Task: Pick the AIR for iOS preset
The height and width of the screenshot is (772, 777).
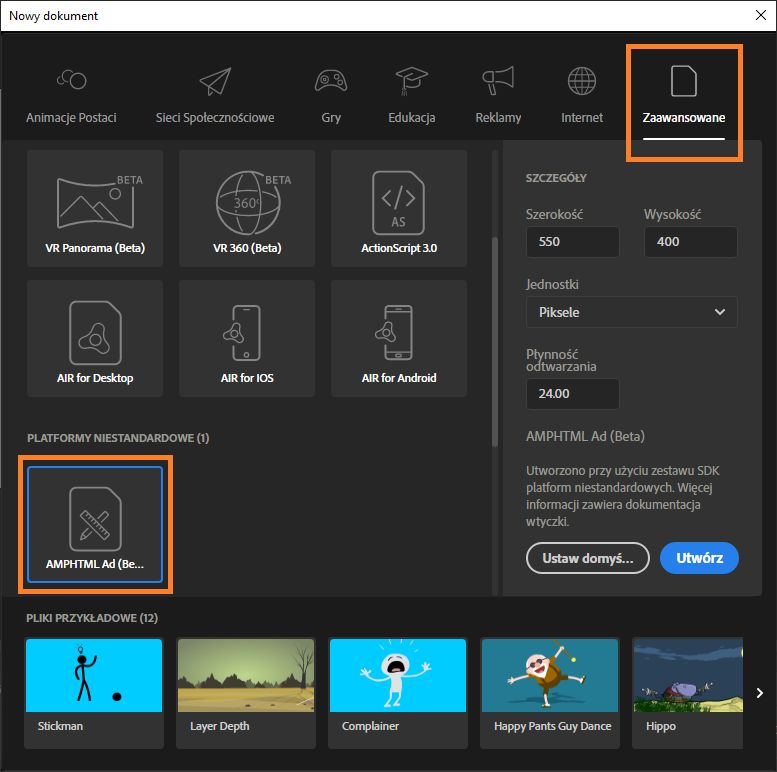Action: click(x=247, y=338)
